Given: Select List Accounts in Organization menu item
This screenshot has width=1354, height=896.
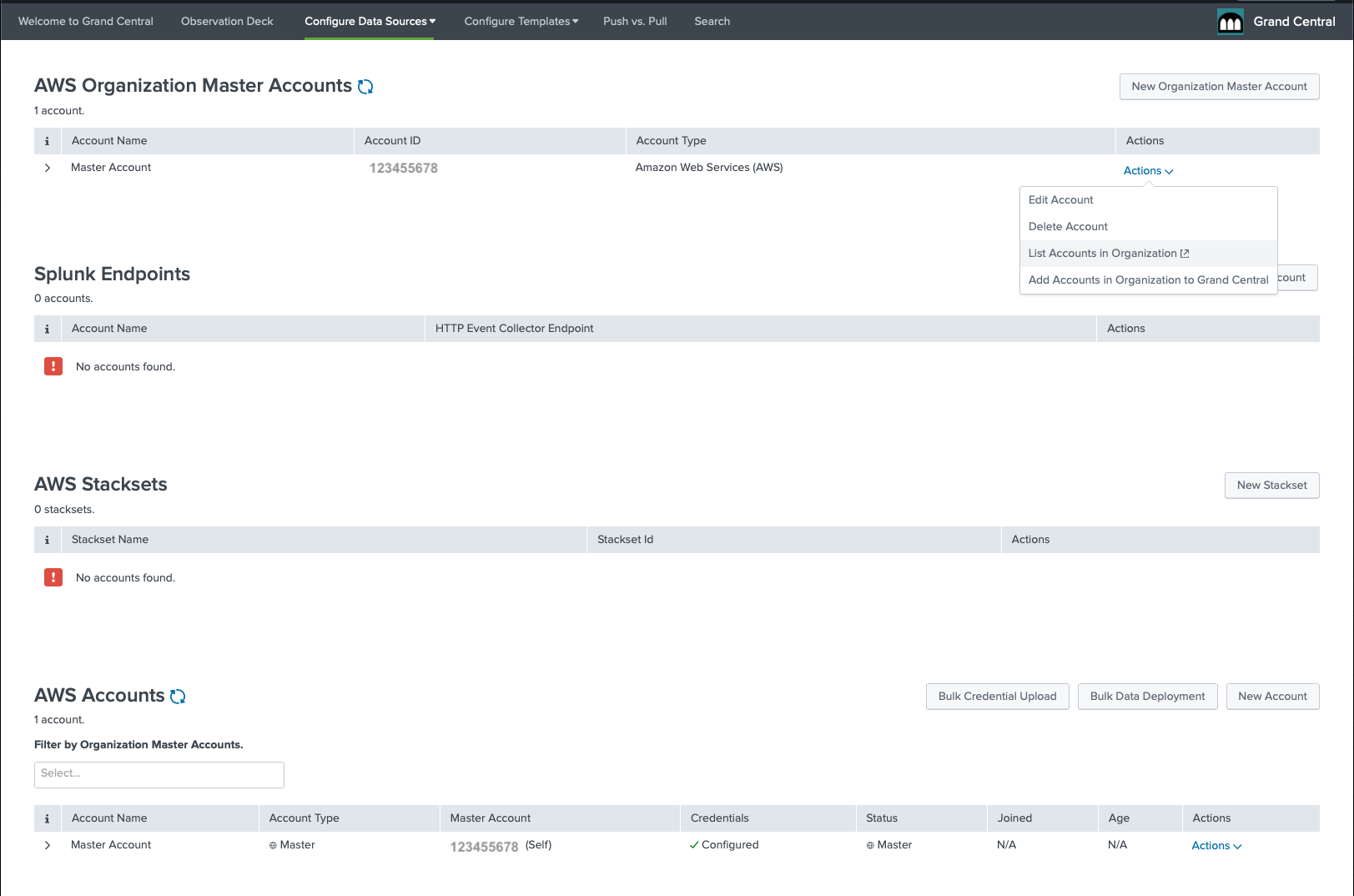Looking at the screenshot, I should tap(1149, 254).
